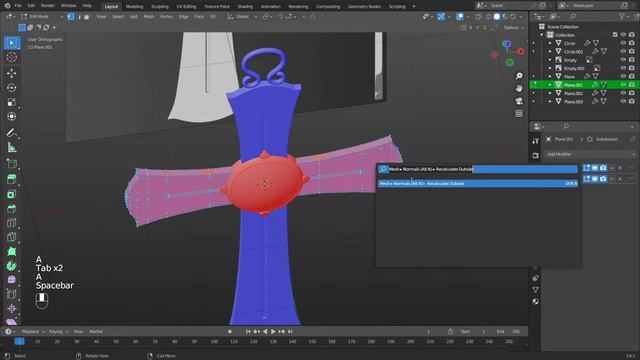Select the Knife tool

pos(12,237)
